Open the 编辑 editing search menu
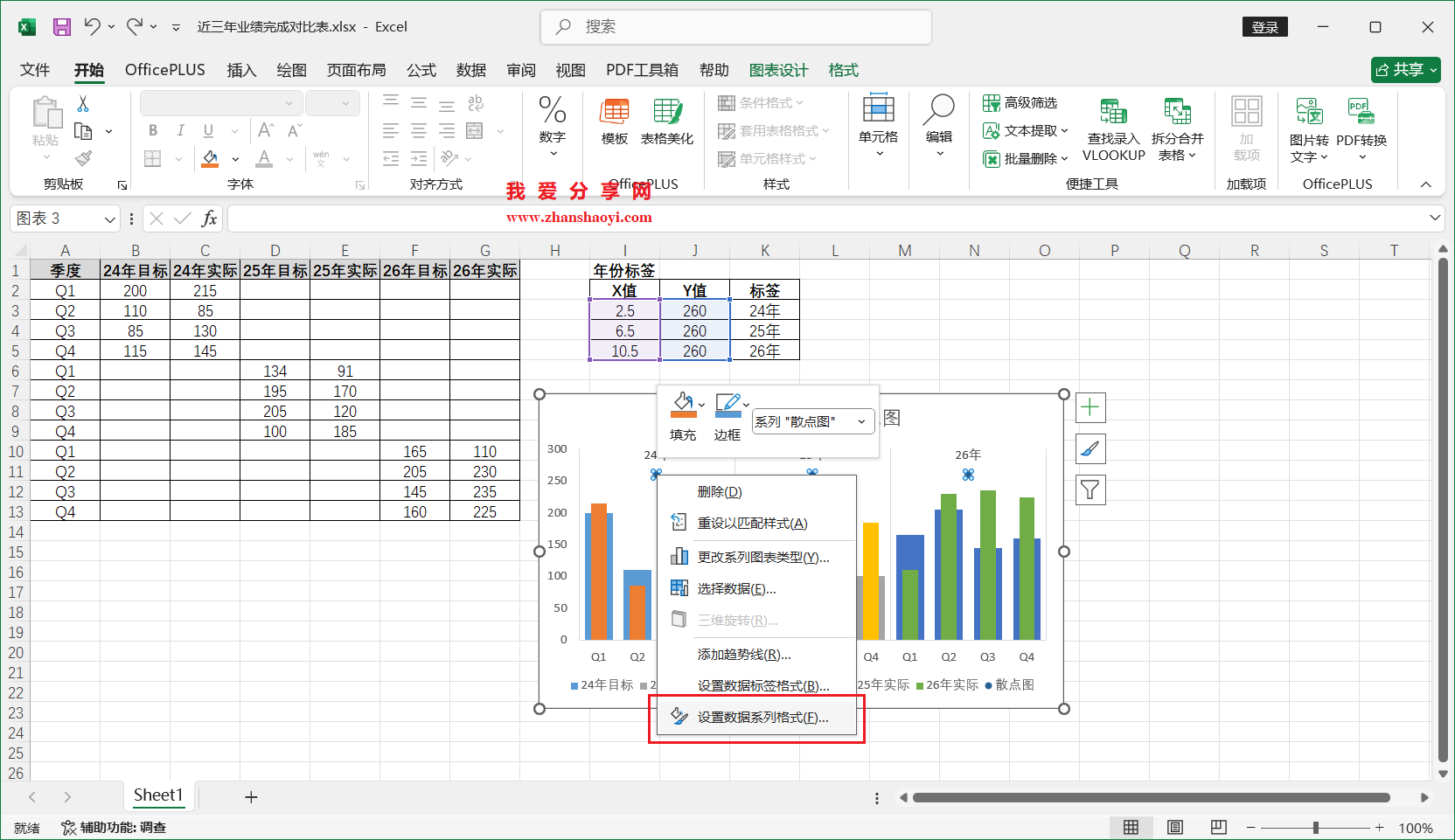The image size is (1455, 840). (939, 127)
